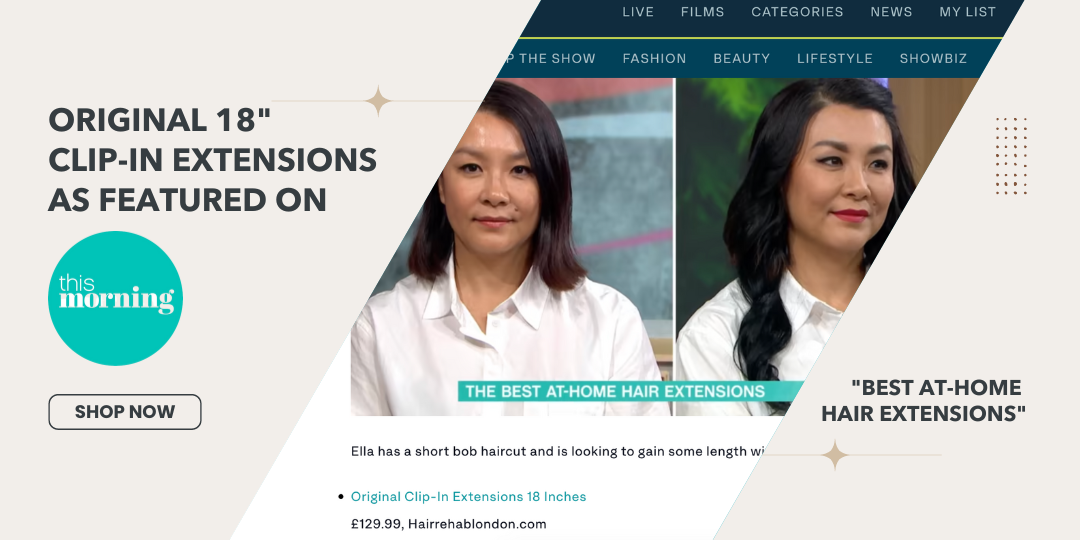Click the partially visible SHOP THE SHOW tab

coord(548,59)
